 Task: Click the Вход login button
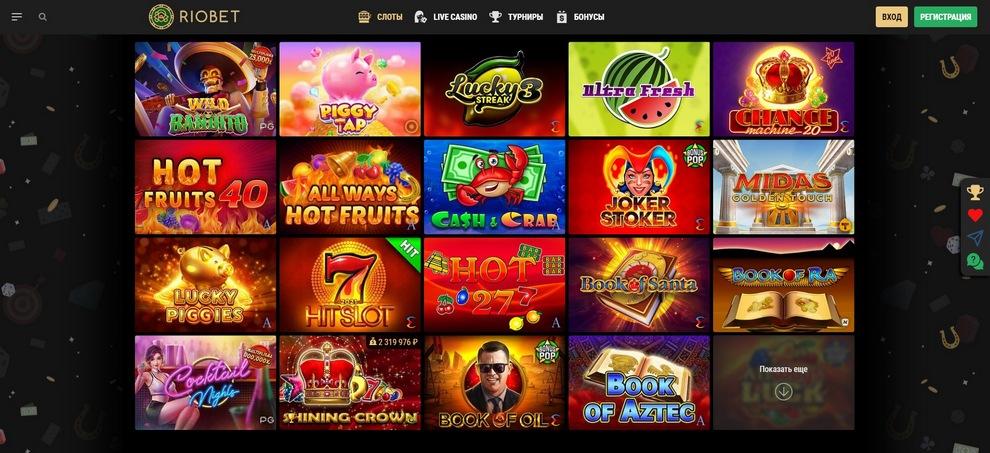pyautogui.click(x=892, y=17)
